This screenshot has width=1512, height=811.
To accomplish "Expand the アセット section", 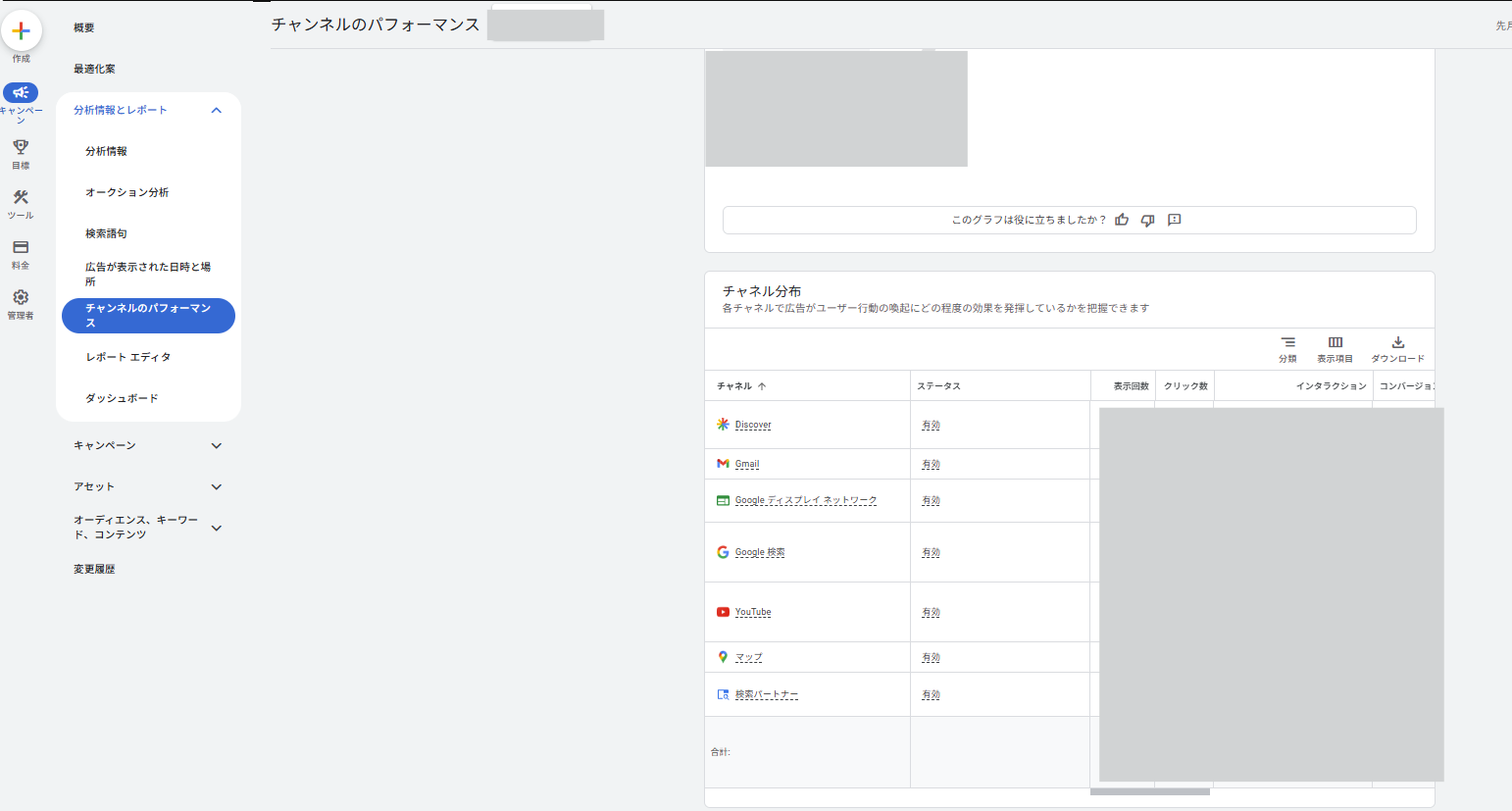I will 217,486.
